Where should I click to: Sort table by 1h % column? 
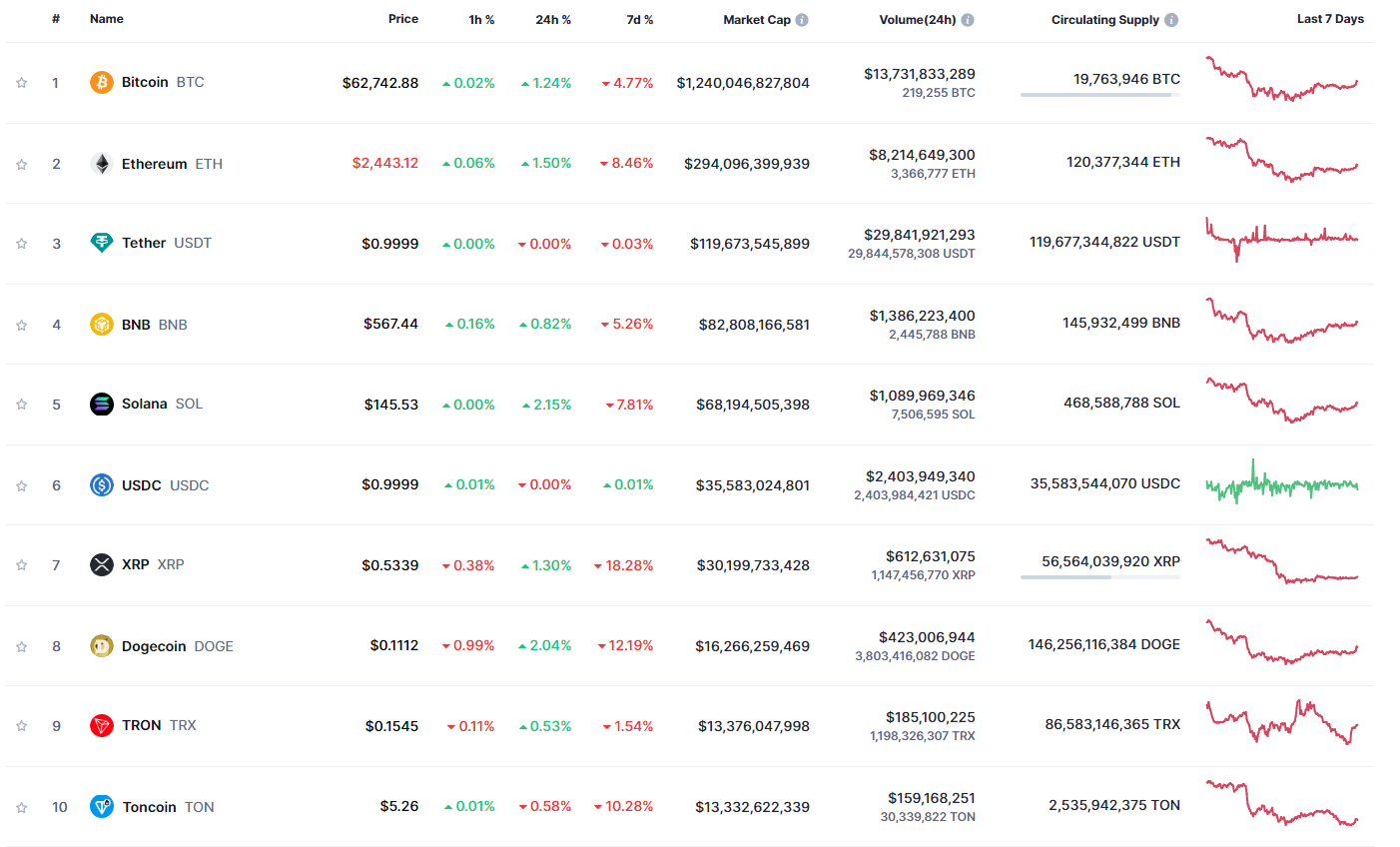(482, 20)
